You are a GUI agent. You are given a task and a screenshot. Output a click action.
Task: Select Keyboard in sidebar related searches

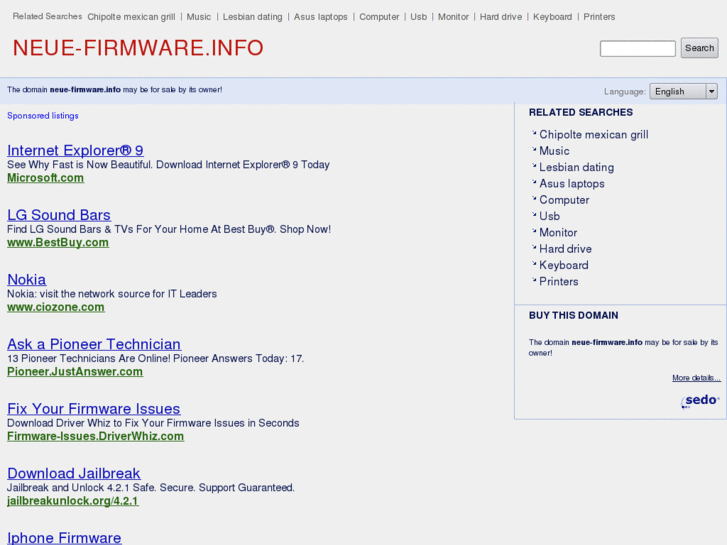tap(564, 265)
